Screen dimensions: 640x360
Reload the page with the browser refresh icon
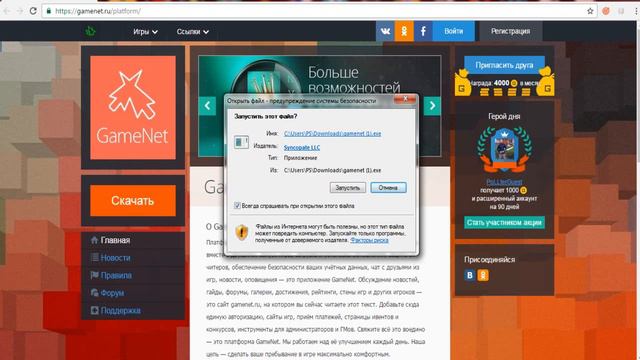click(x=33, y=11)
